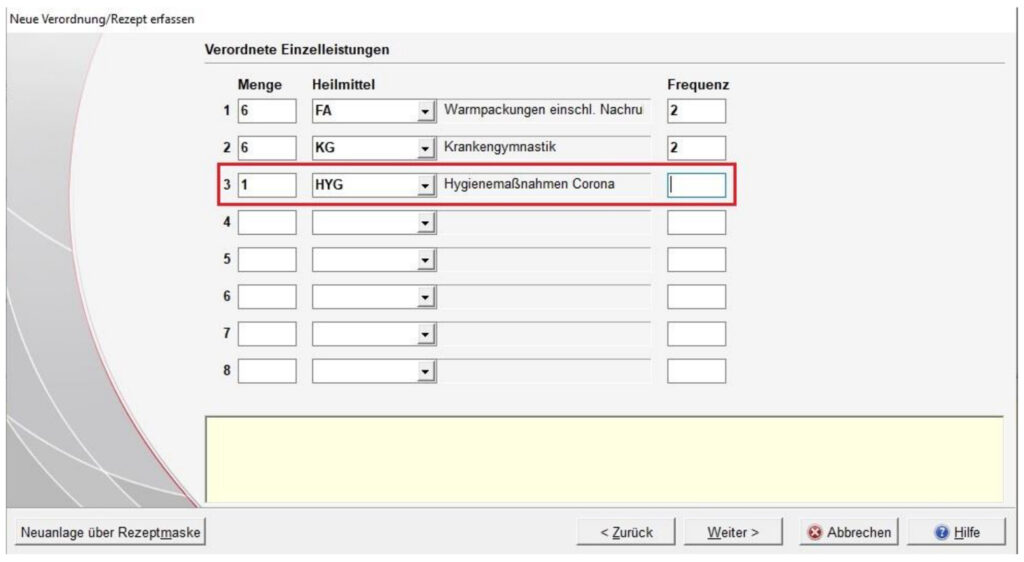Click the Frequenz field for Hygienemaßnahmen Corona
This screenshot has width=1024, height=562.
pyautogui.click(x=696, y=185)
